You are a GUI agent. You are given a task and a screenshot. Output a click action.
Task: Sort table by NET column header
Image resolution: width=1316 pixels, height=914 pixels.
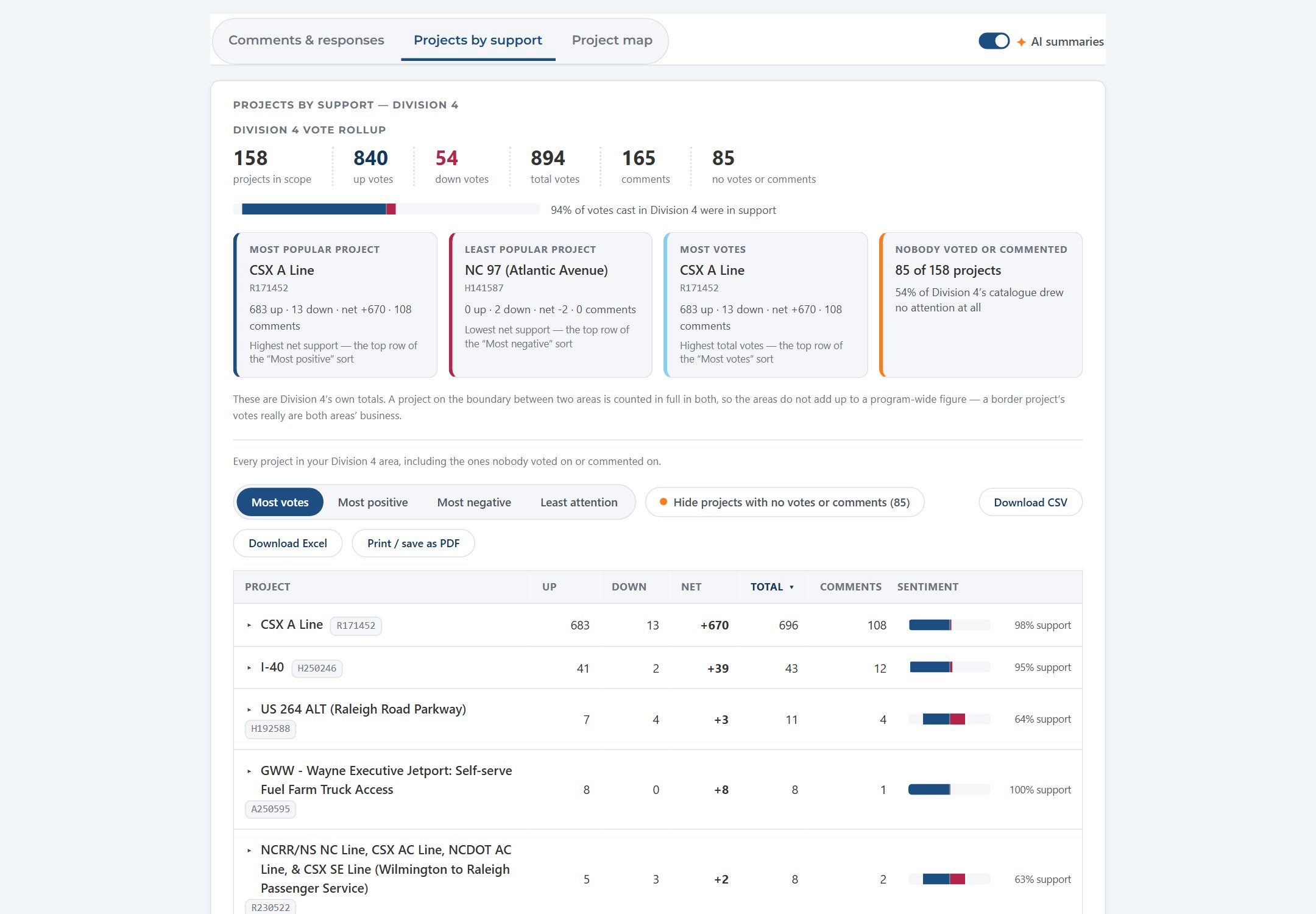[x=691, y=587]
